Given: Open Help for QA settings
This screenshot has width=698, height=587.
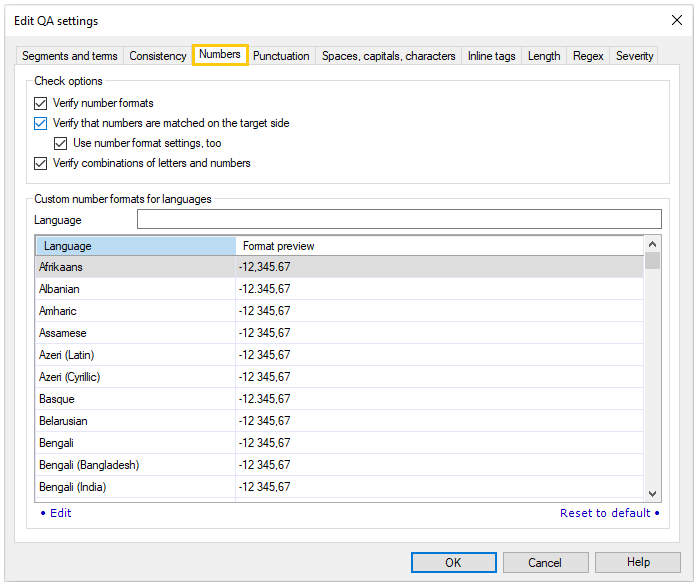Looking at the screenshot, I should click(638, 563).
